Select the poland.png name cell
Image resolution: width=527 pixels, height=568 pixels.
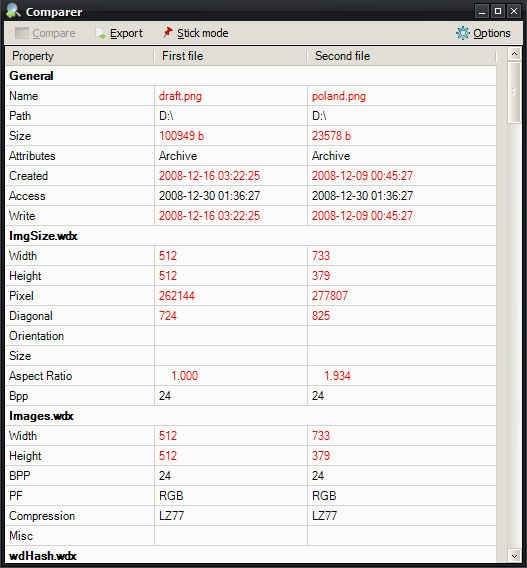pos(402,96)
